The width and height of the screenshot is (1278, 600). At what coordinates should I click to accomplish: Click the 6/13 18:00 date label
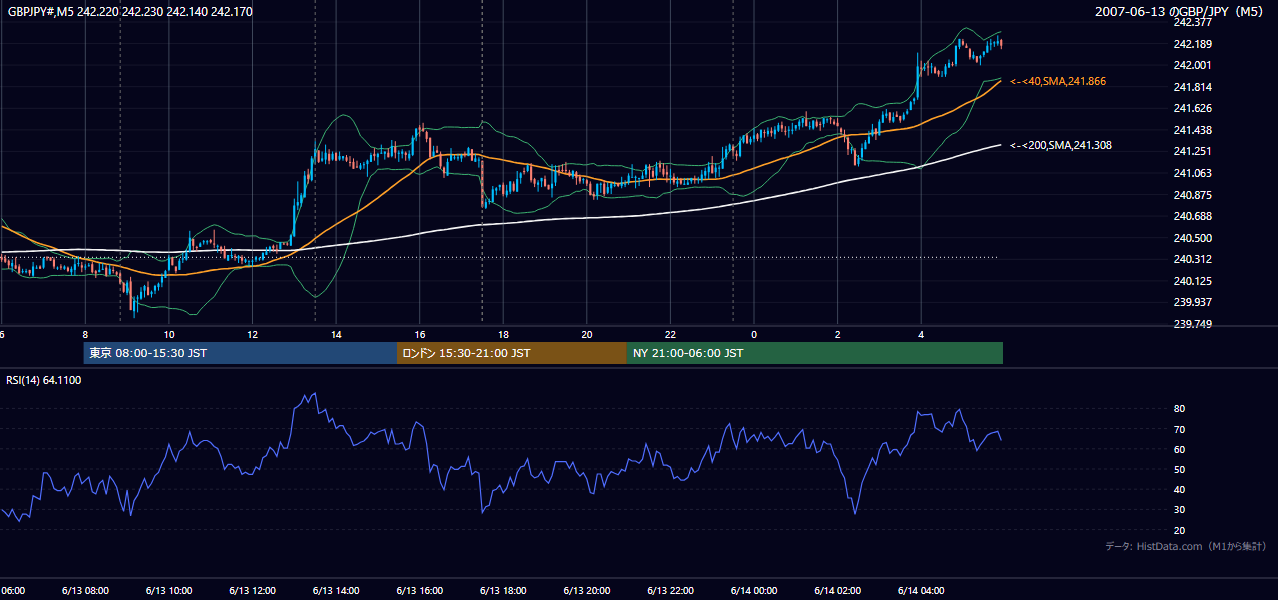tap(503, 591)
